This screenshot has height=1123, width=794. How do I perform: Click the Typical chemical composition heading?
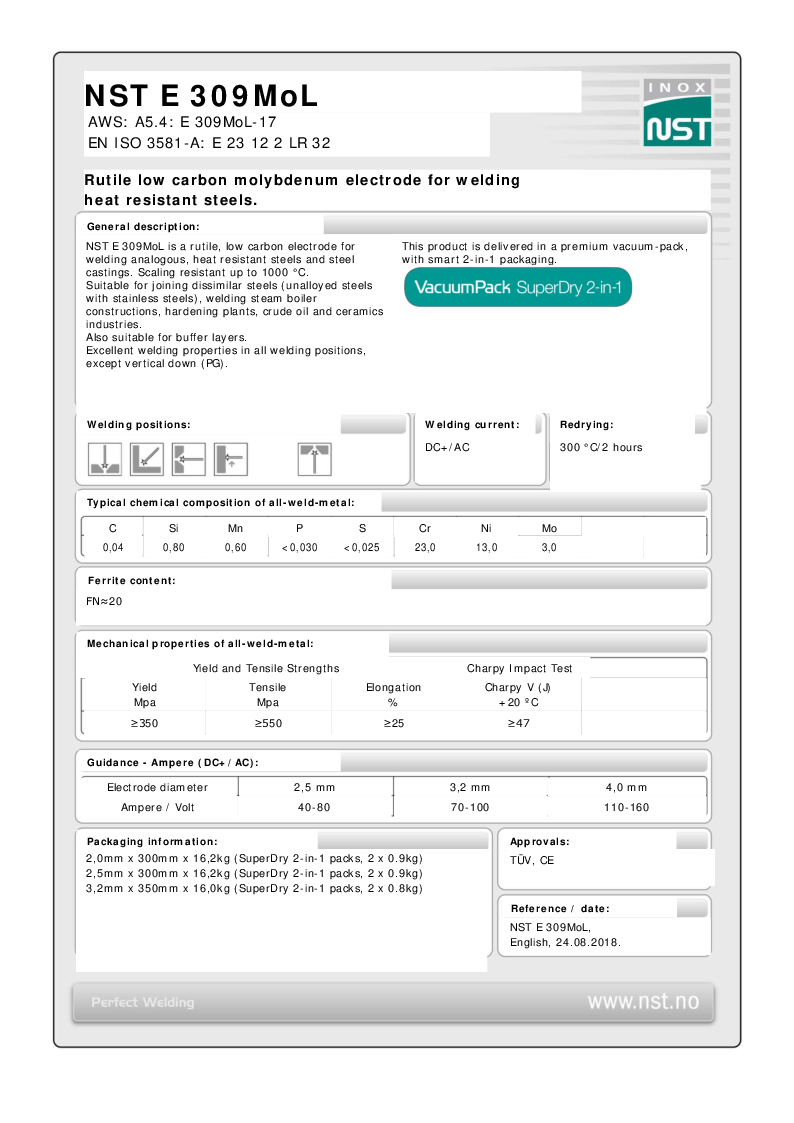point(221,503)
